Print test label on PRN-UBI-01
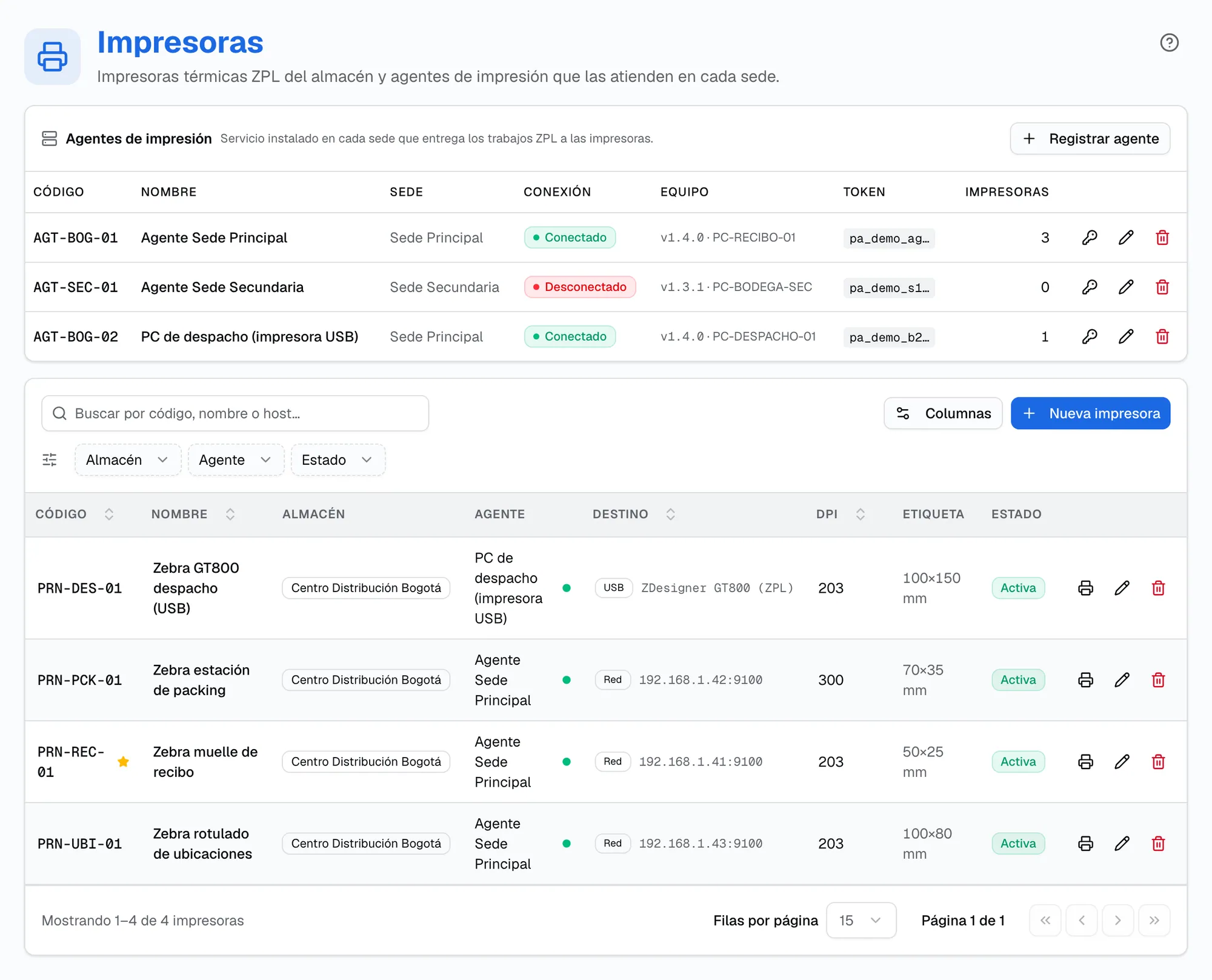Viewport: 1212px width, 980px height. (x=1086, y=844)
